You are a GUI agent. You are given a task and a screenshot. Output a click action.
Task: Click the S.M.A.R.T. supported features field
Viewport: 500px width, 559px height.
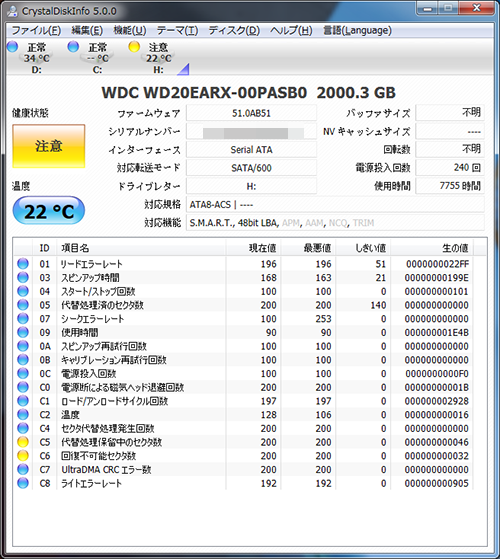click(335, 223)
